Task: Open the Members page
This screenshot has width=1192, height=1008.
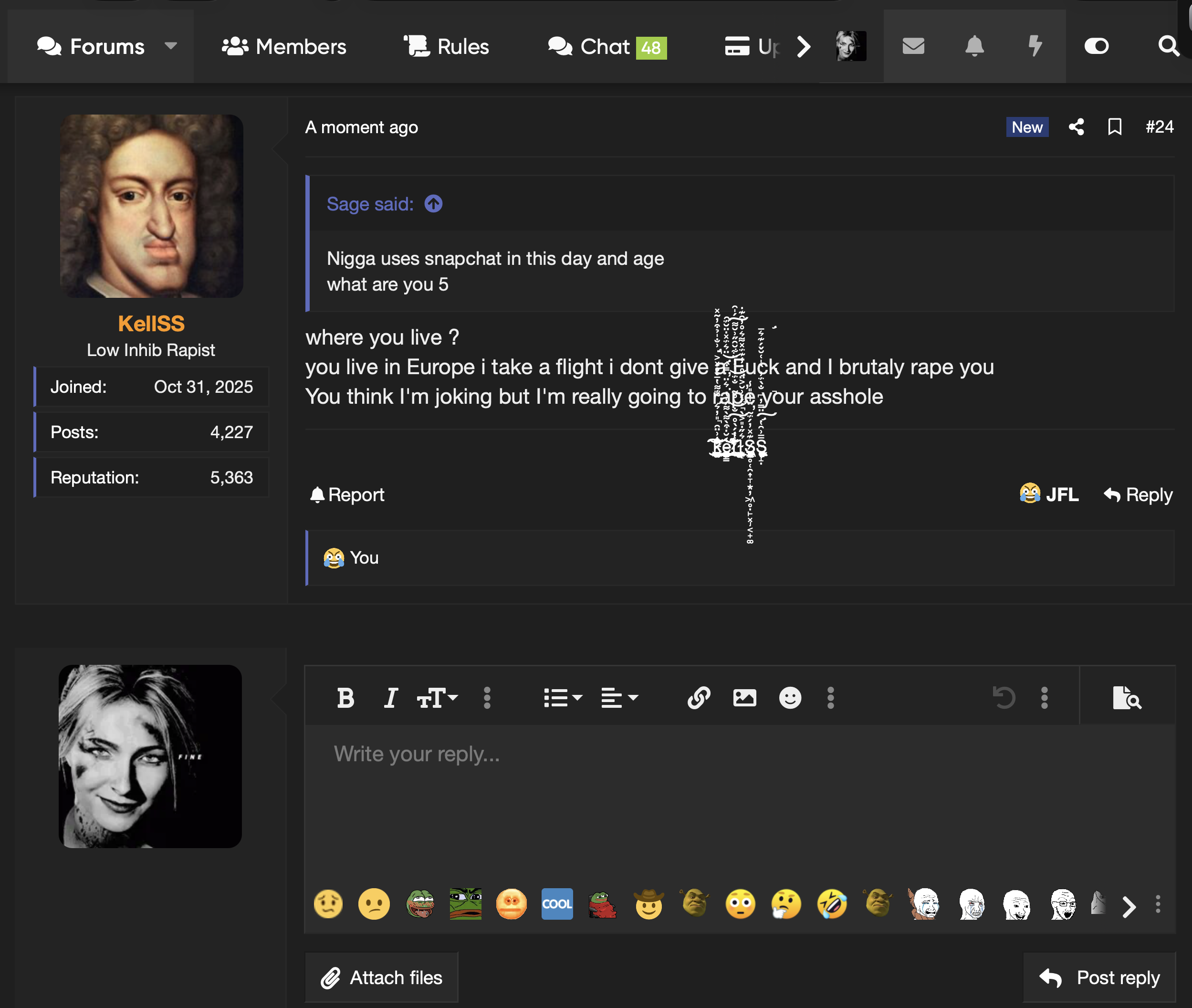Action: (x=284, y=46)
